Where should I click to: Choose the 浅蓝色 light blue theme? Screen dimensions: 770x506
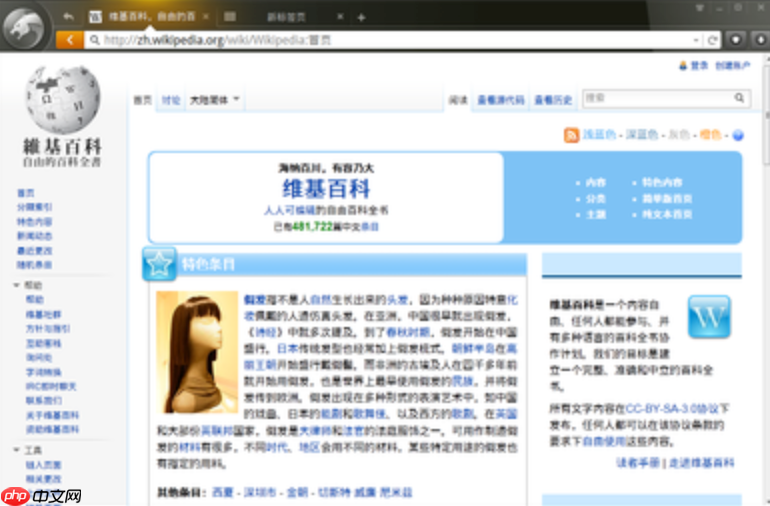[x=599, y=135]
